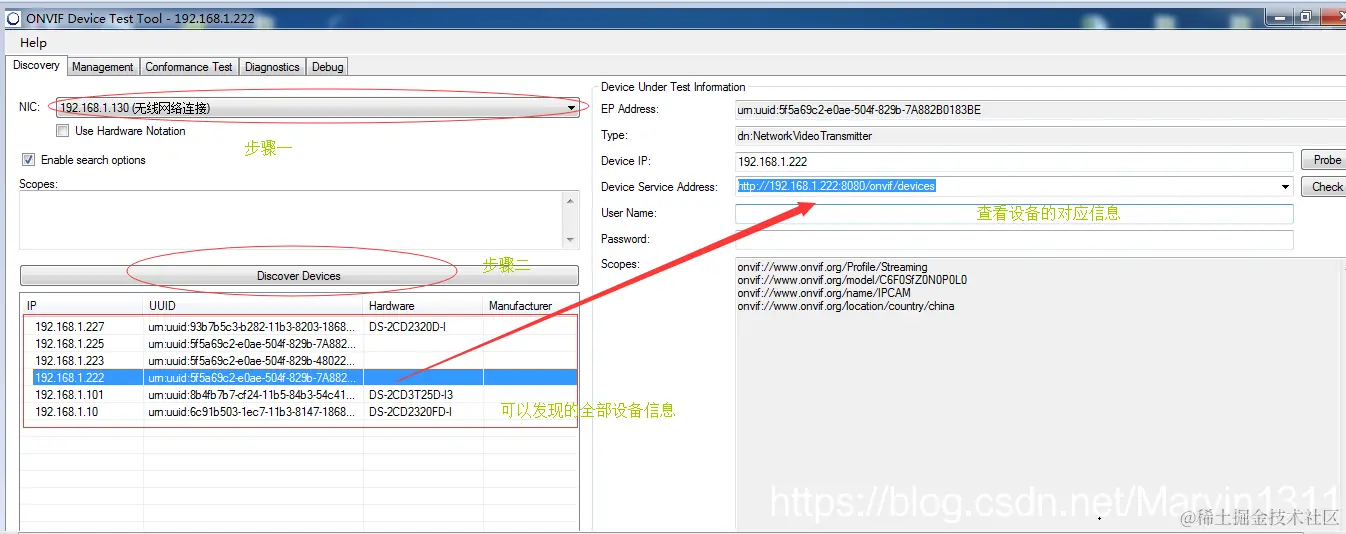
Task: Click inside the Scopes text box
Action: pos(291,220)
